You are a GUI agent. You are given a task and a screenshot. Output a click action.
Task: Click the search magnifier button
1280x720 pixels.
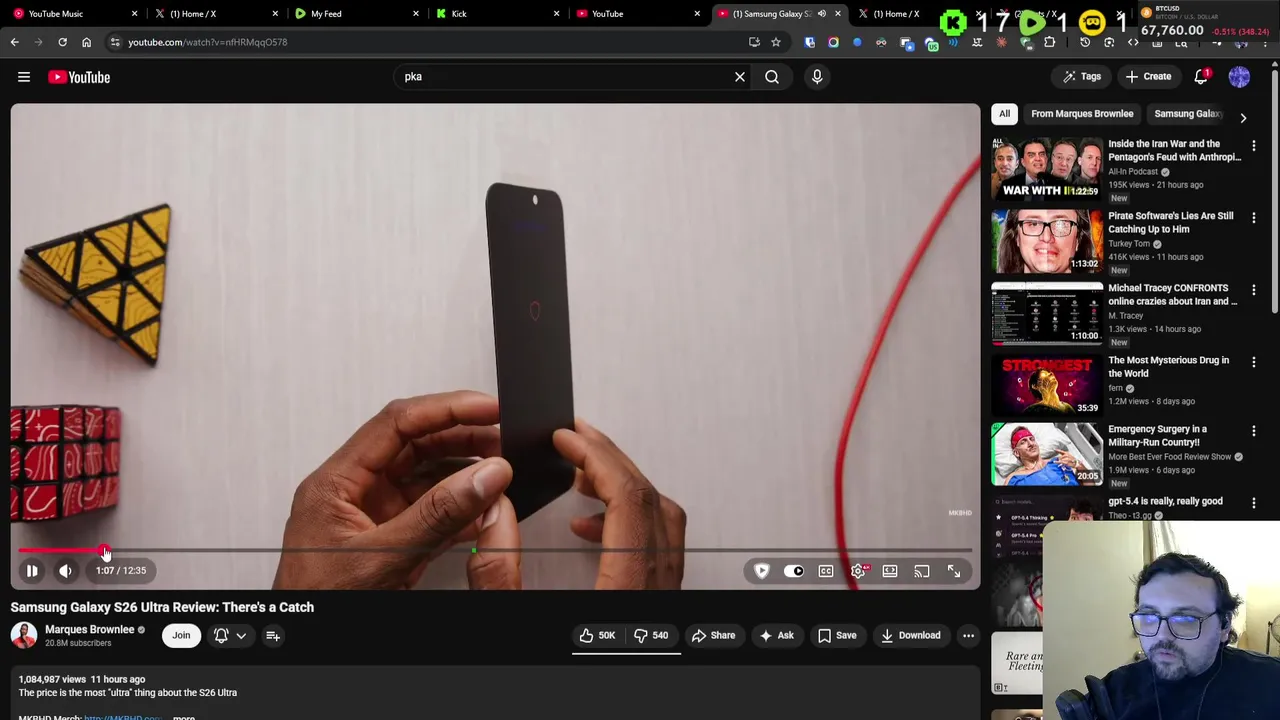point(772,77)
